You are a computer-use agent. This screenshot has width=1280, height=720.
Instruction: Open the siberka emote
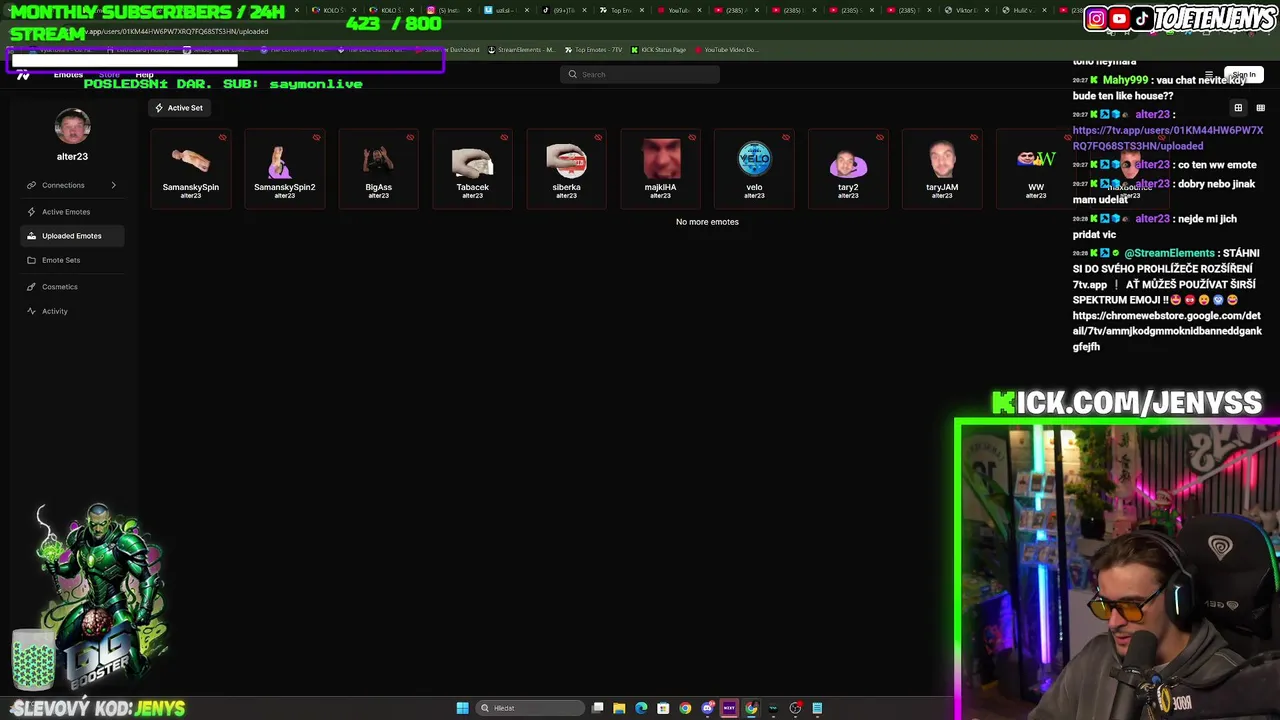(x=566, y=168)
